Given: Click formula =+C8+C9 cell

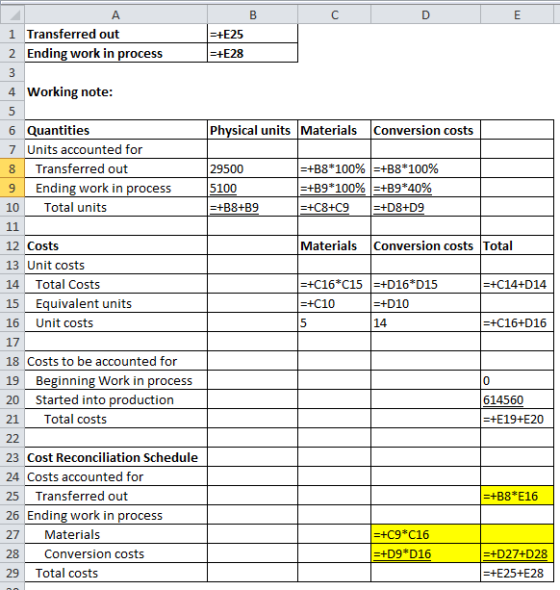Looking at the screenshot, I should point(334,207).
